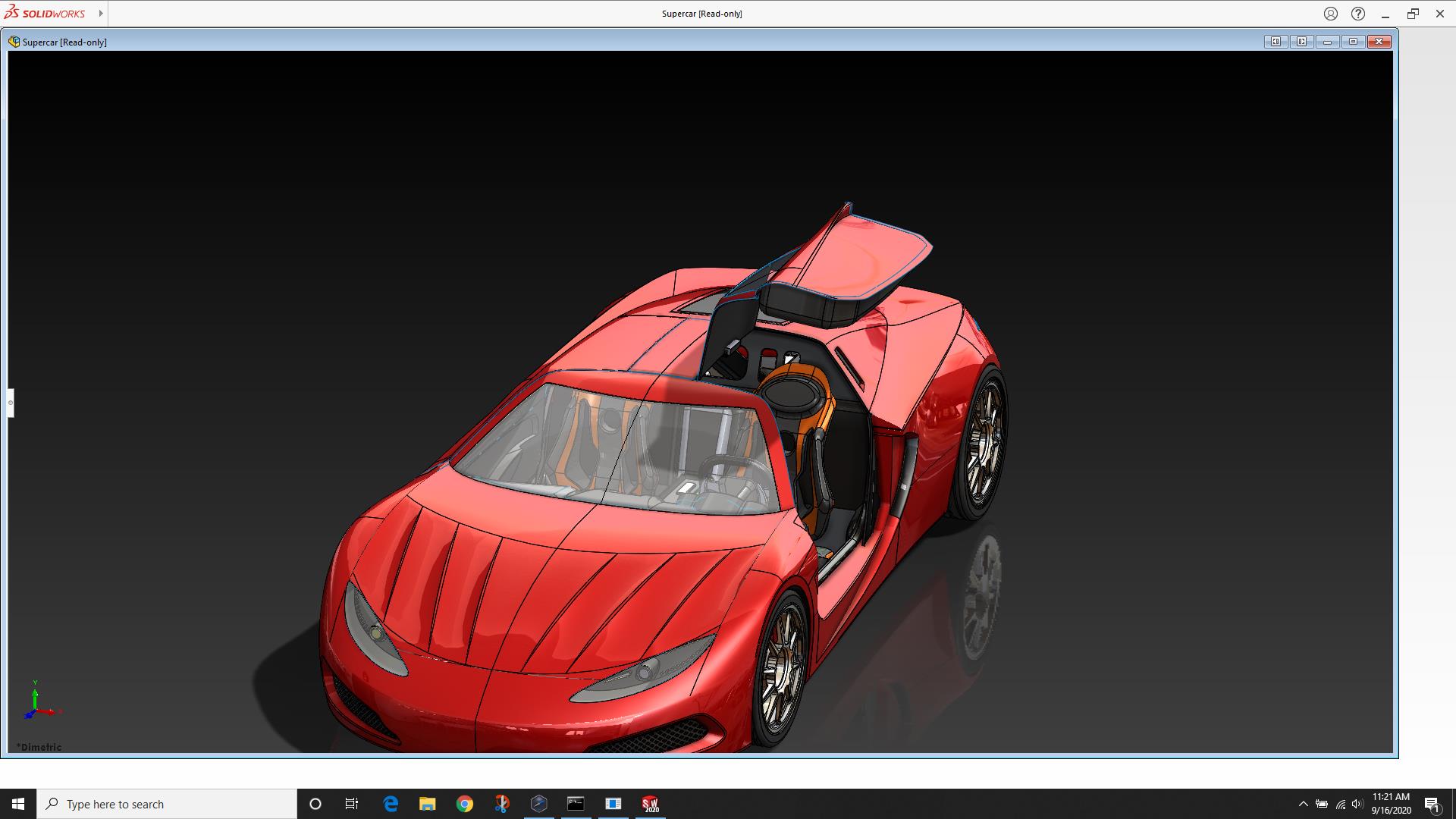Open the SOLIDWORKS Help question-mark icon
Screen dimensions: 1456x819
[1357, 14]
